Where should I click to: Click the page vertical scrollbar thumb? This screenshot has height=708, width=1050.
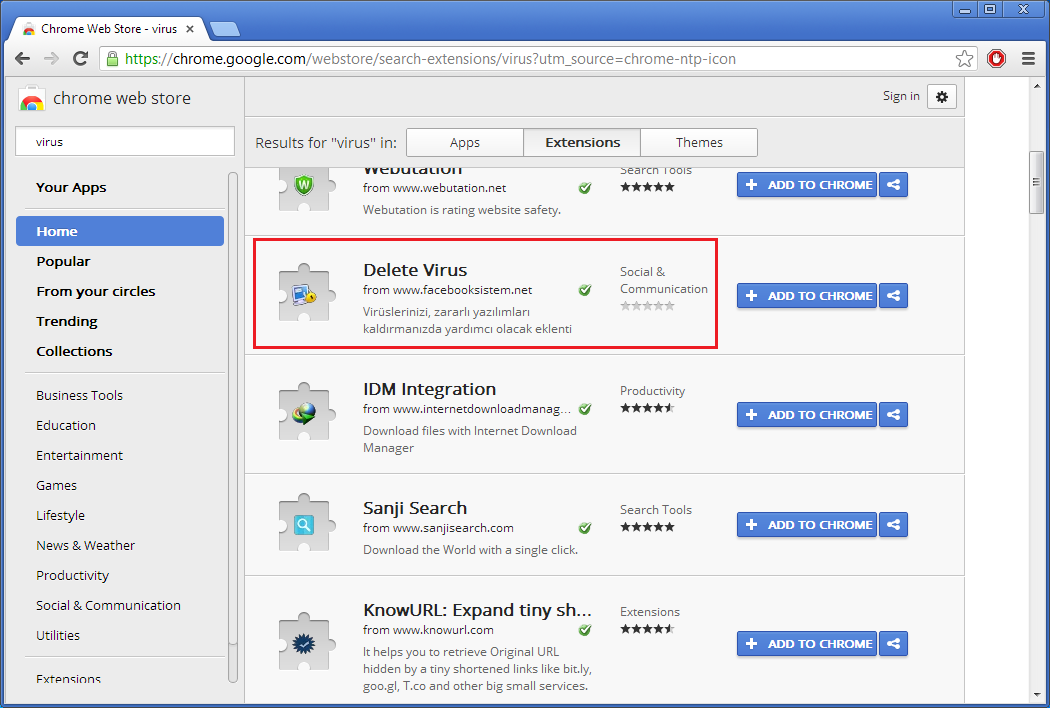click(1036, 182)
